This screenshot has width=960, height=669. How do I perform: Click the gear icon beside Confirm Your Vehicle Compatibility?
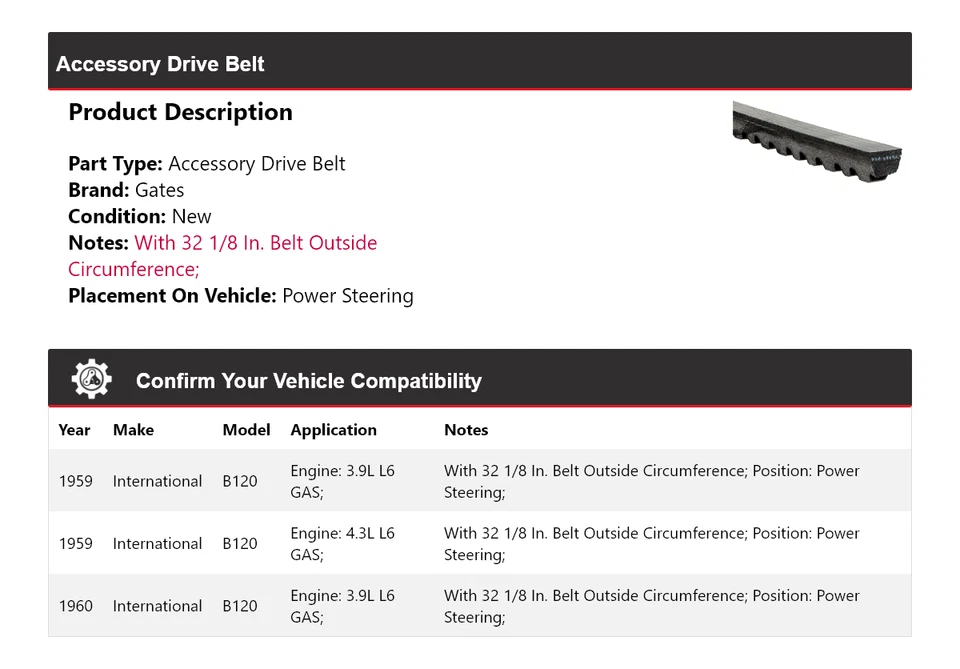[91, 380]
